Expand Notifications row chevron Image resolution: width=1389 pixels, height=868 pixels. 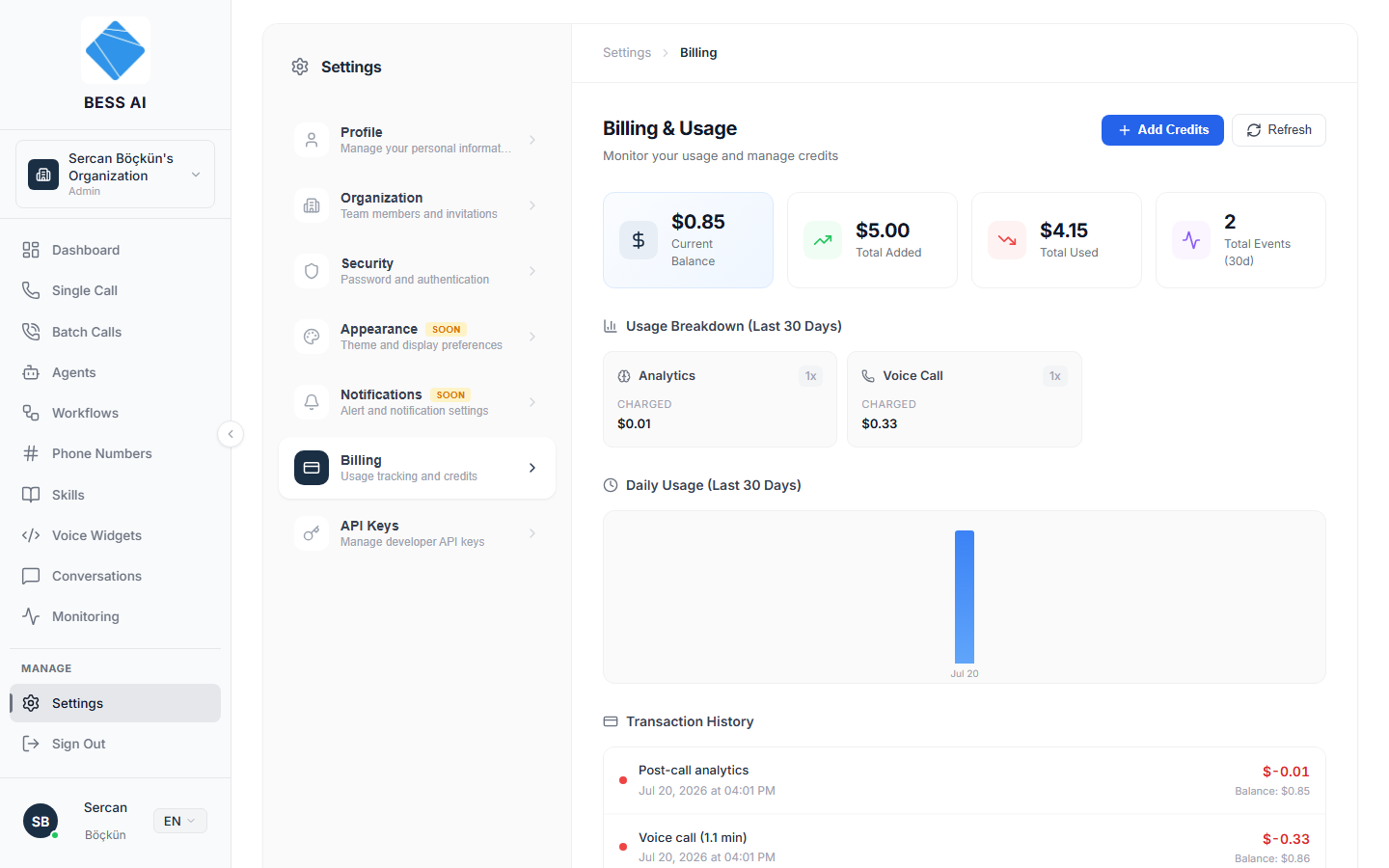click(x=532, y=402)
